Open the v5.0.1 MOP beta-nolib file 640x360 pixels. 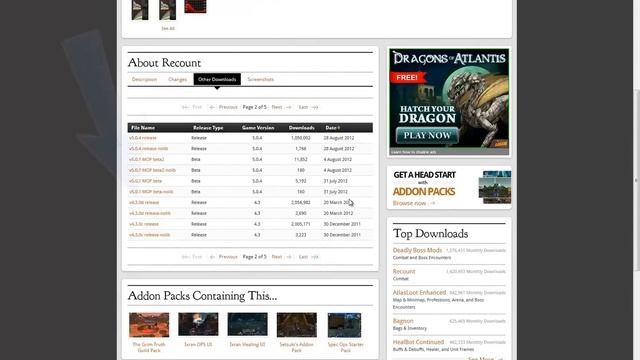(x=151, y=191)
